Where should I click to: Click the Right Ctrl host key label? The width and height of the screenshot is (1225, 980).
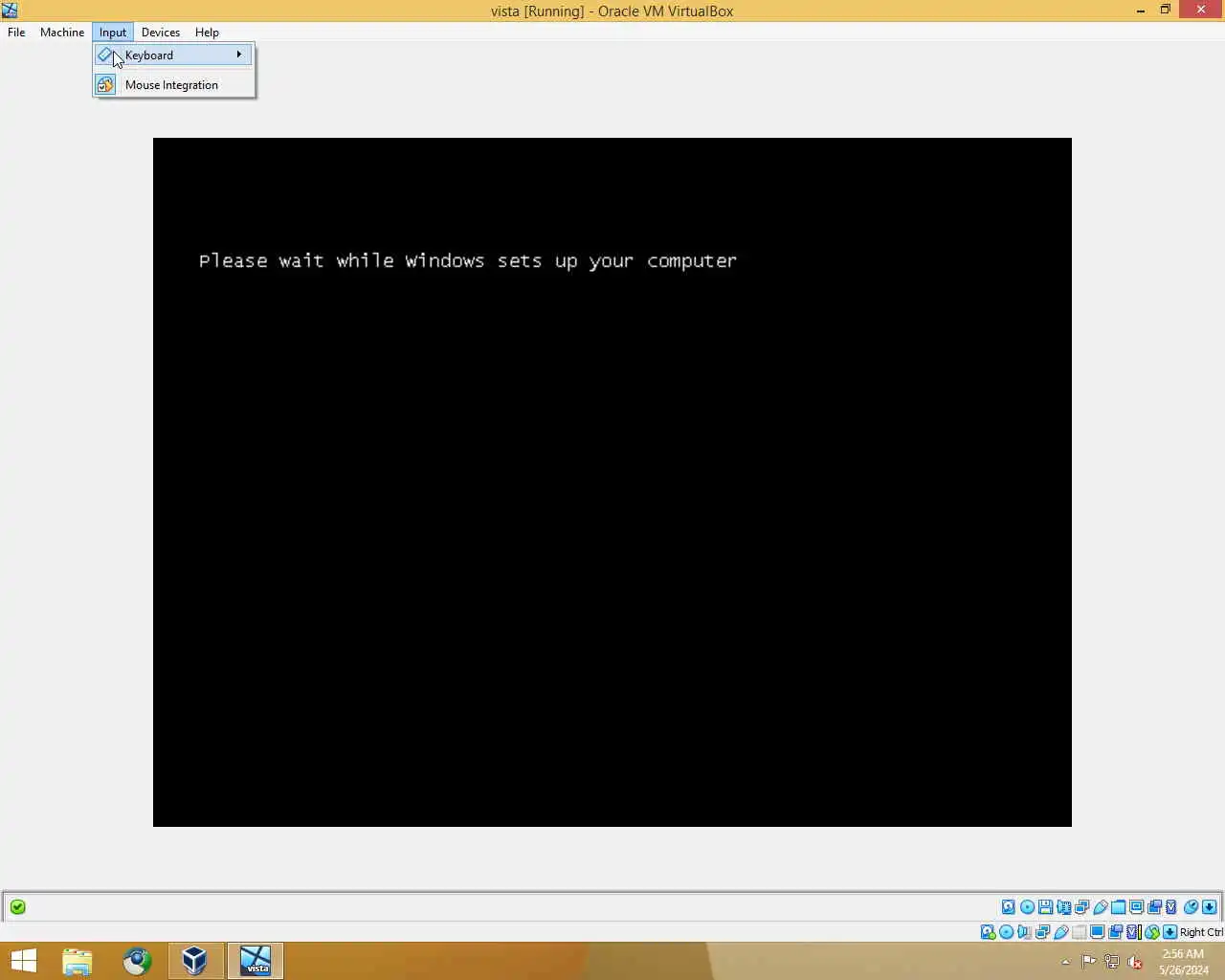pos(1201,932)
